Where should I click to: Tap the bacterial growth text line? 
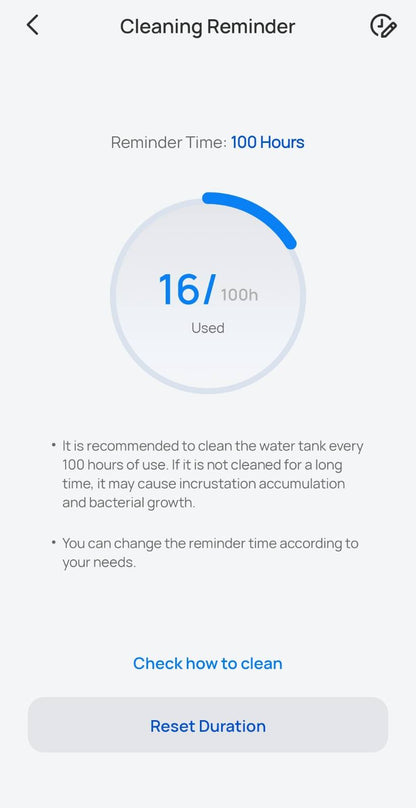click(x=129, y=503)
